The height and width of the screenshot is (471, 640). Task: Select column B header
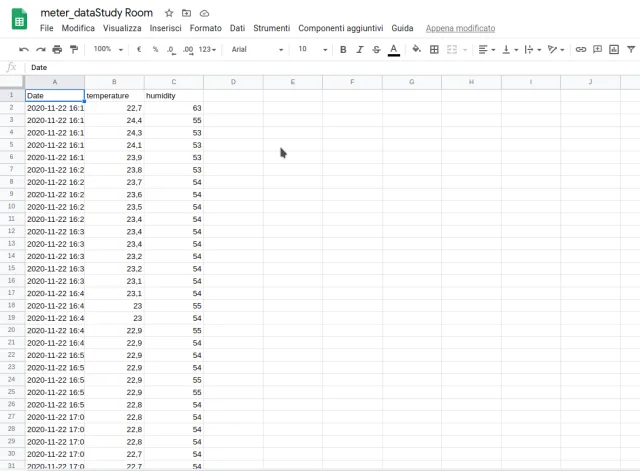tap(114, 82)
